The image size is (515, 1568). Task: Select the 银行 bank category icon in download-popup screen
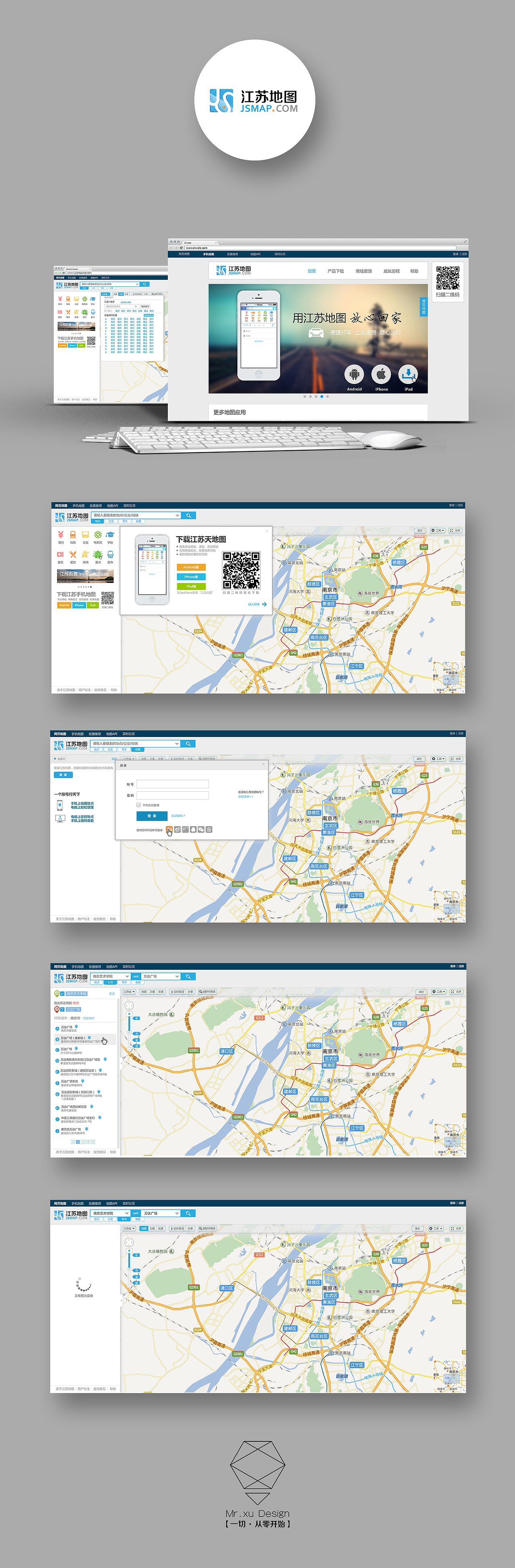(60, 535)
